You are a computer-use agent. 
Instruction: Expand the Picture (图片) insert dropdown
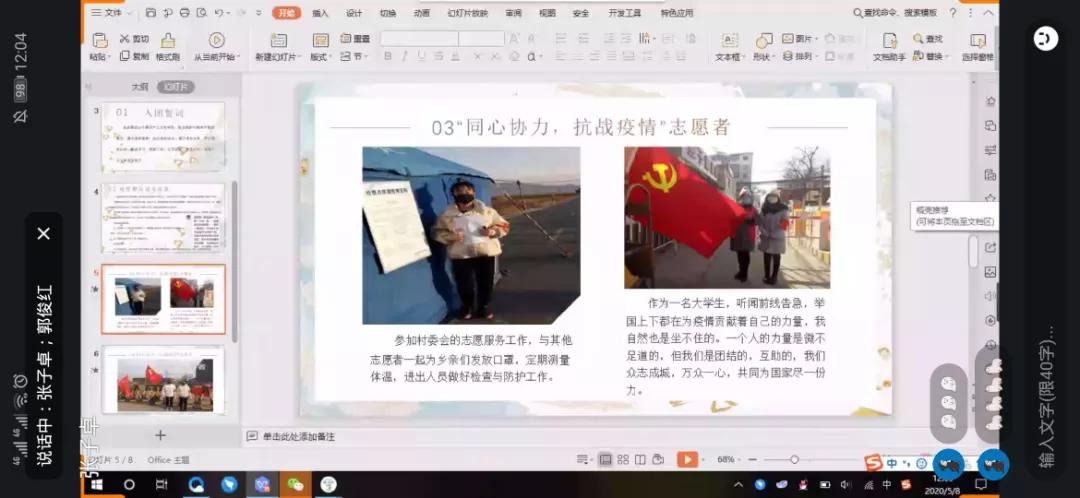pos(800,39)
